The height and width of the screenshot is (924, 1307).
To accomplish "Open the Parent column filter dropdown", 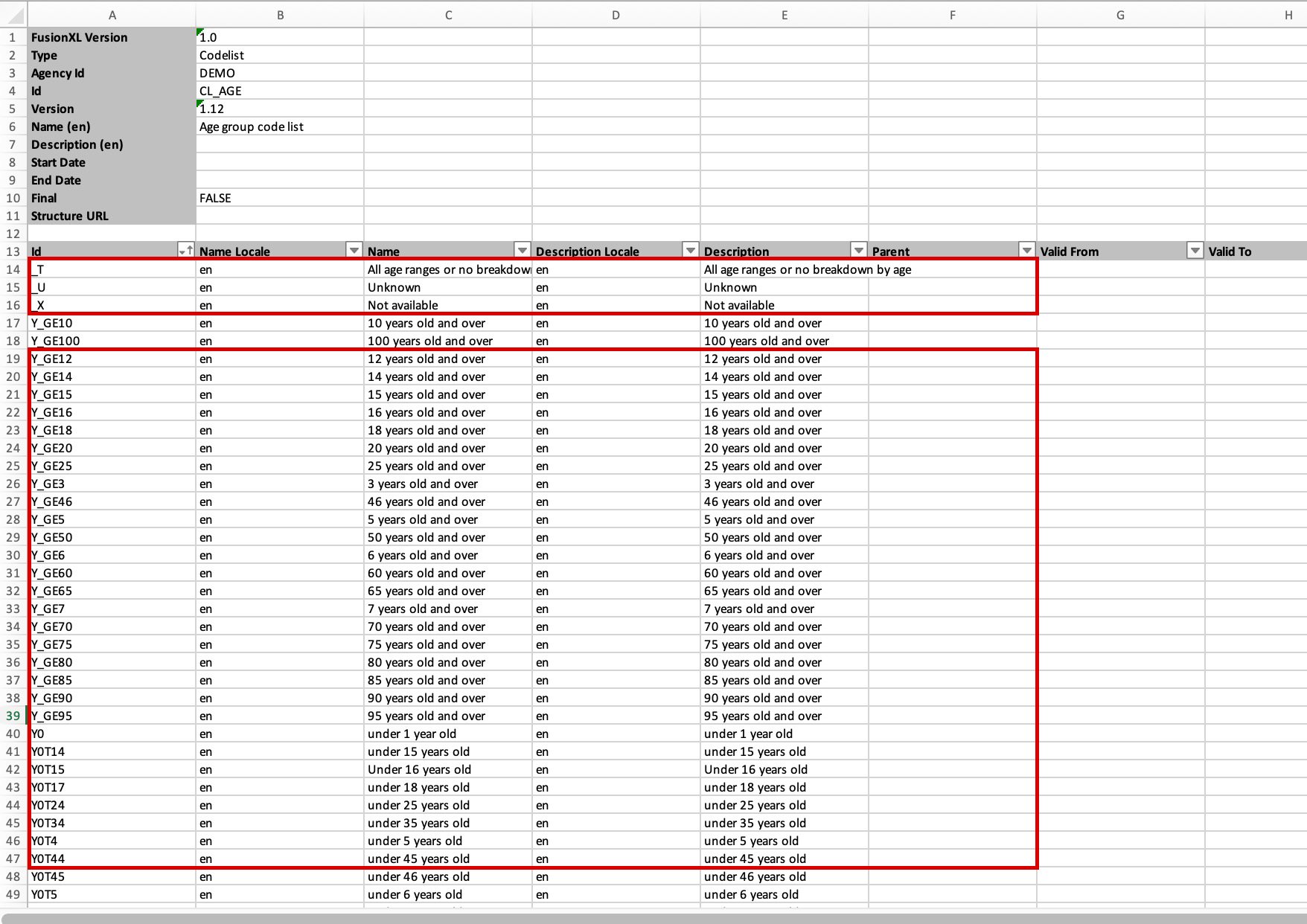I will click(1027, 251).
